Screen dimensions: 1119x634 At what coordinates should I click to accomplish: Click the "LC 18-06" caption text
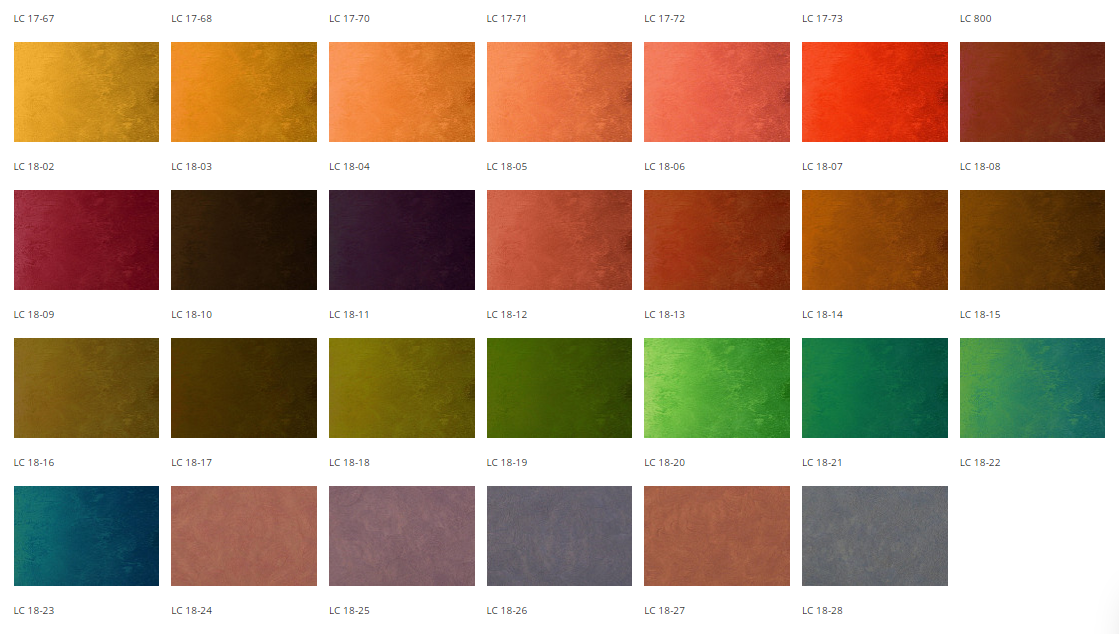click(x=664, y=166)
